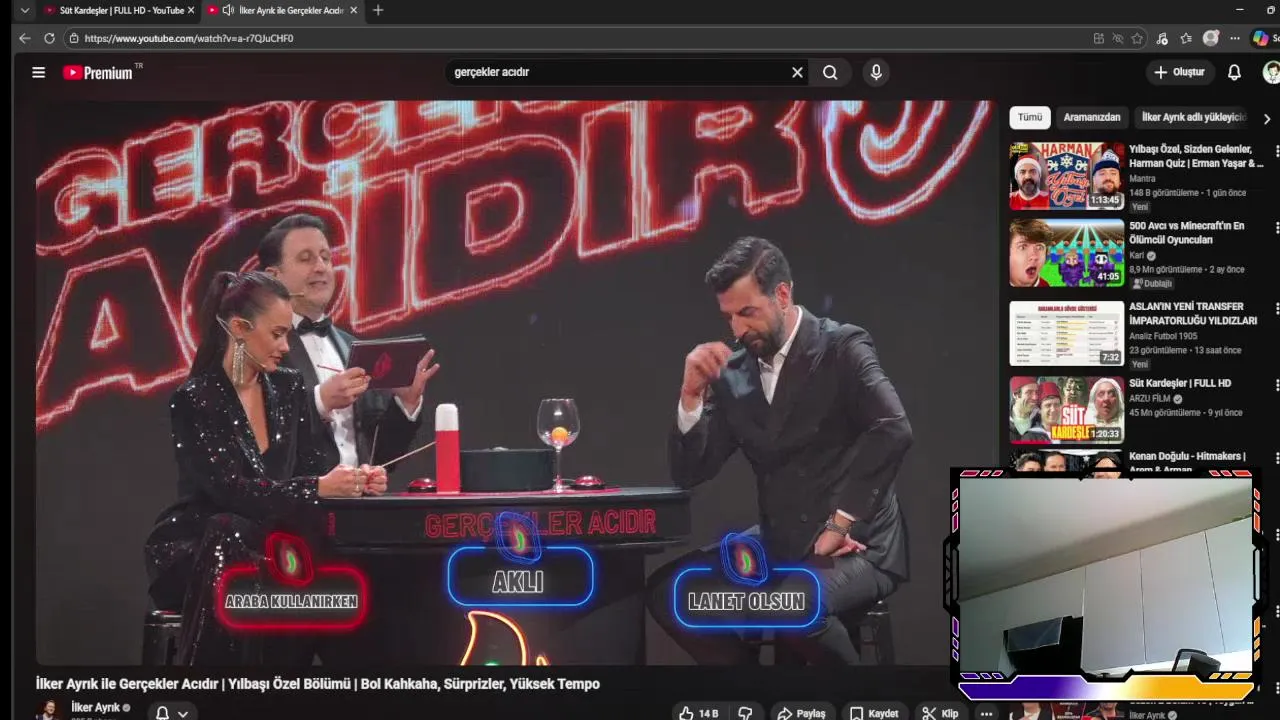Open ASLAN'IN YENİ TRANSFER thumbnail

tap(1066, 333)
